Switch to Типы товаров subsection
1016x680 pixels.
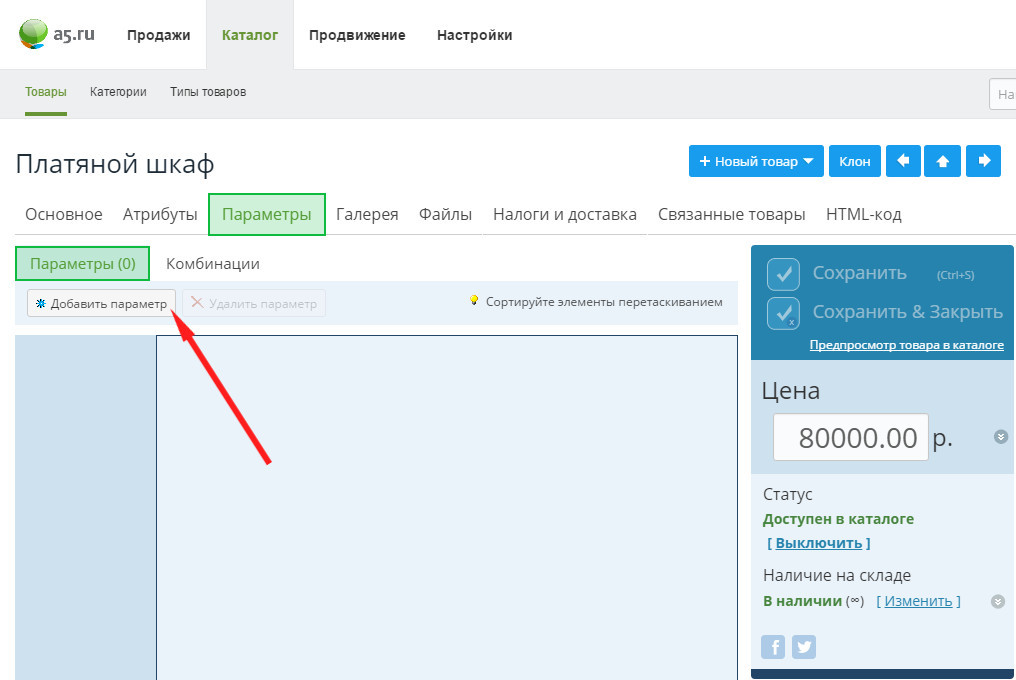pos(208,92)
